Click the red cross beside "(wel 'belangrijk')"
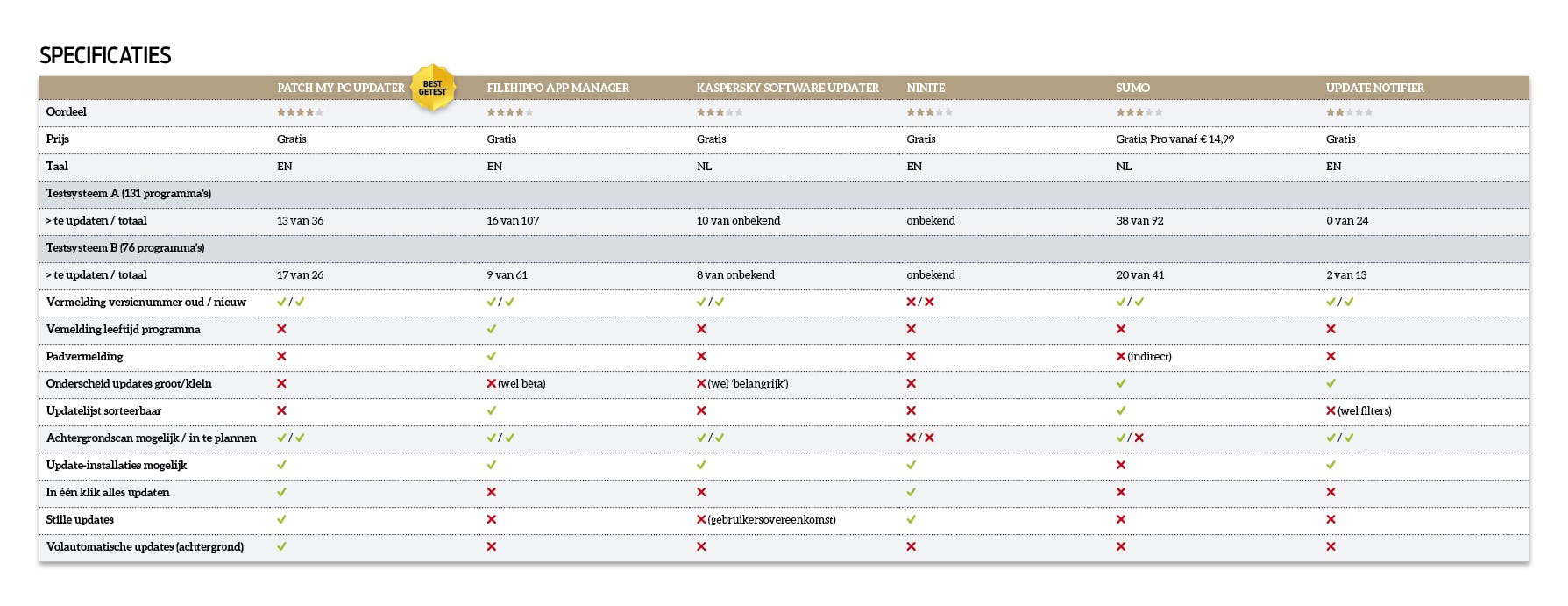1568x606 pixels. point(701,383)
